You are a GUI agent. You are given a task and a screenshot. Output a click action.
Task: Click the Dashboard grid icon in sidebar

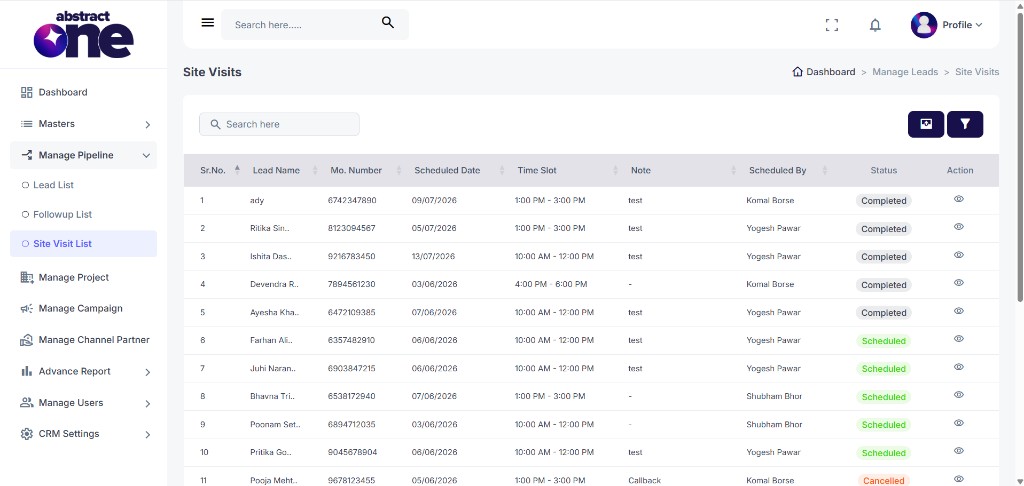(x=26, y=92)
